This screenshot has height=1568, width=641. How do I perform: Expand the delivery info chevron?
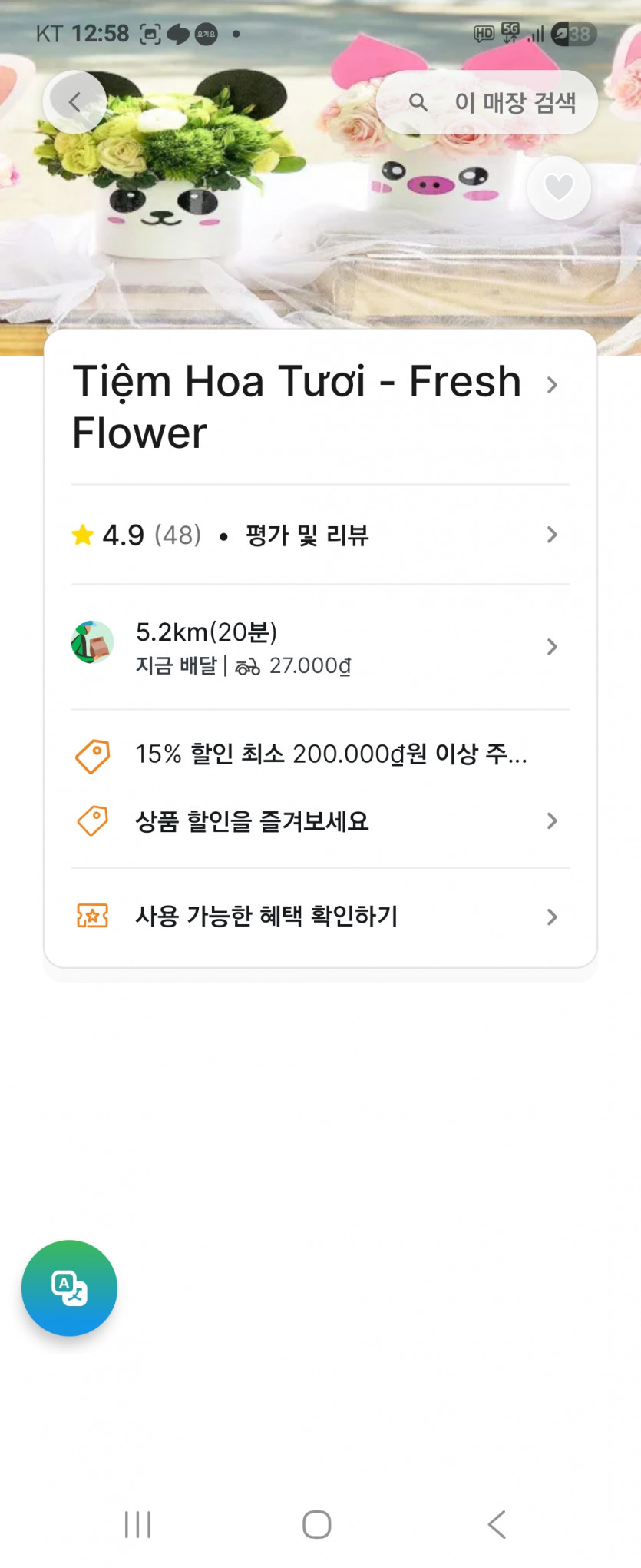coord(552,647)
